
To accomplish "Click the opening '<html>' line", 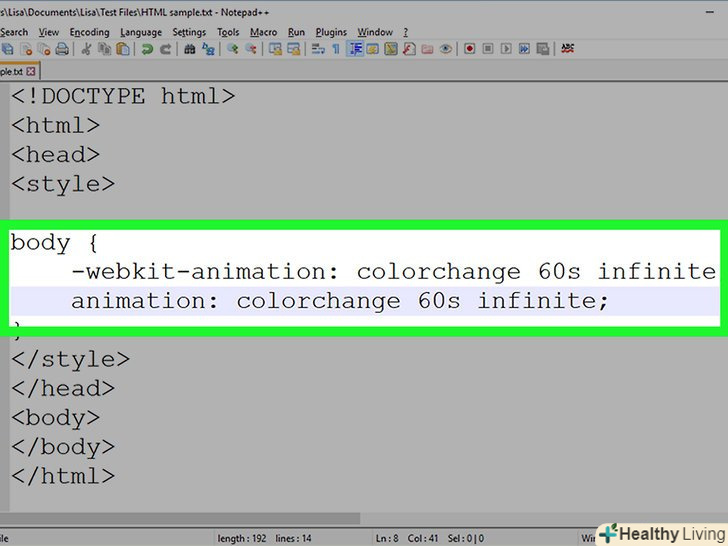I will point(56,125).
